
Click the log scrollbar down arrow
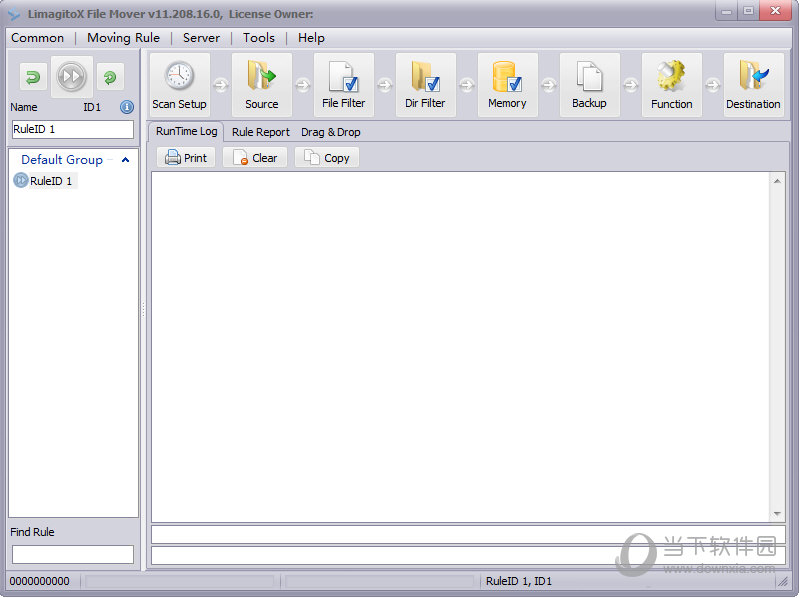point(777,514)
